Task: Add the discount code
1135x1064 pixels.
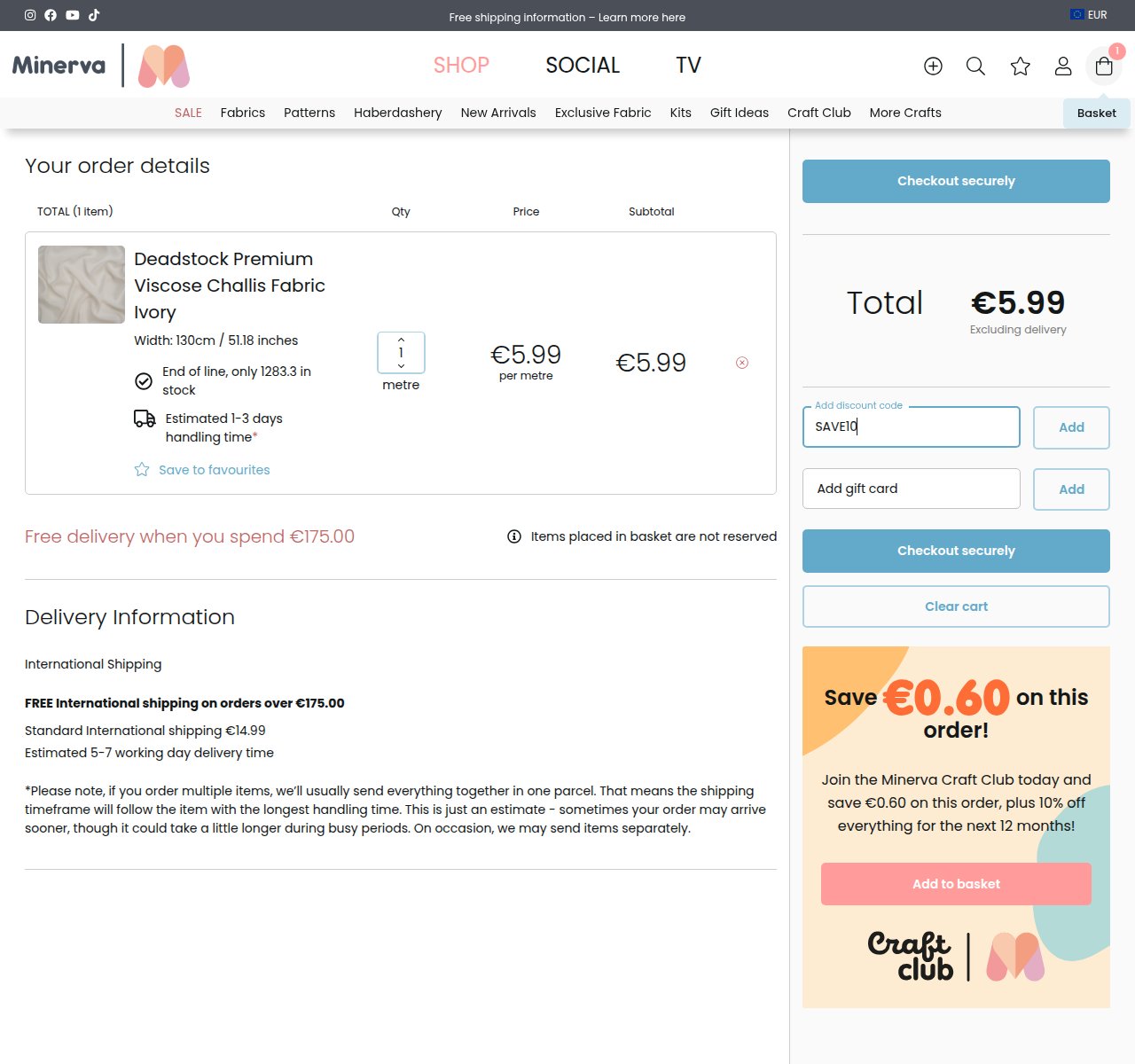Action: [x=1071, y=427]
